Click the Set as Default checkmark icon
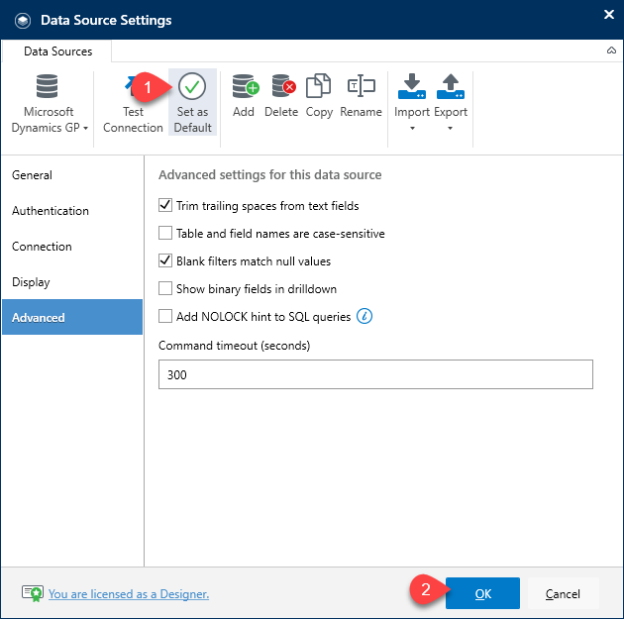The width and height of the screenshot is (624, 619). [x=192, y=86]
